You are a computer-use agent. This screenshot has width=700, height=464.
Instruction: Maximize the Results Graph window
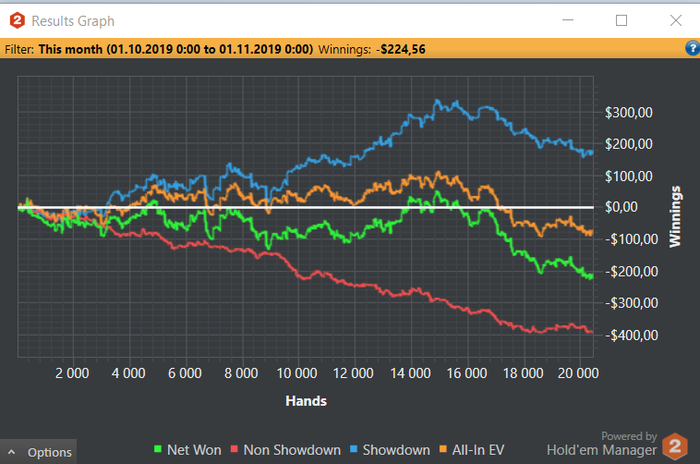pyautogui.click(x=621, y=21)
